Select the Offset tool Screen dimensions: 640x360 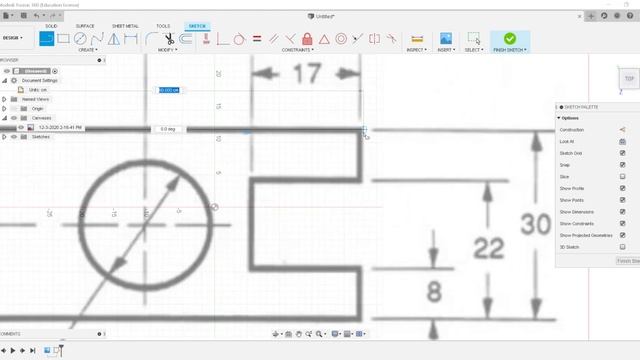pyautogui.click(x=186, y=39)
